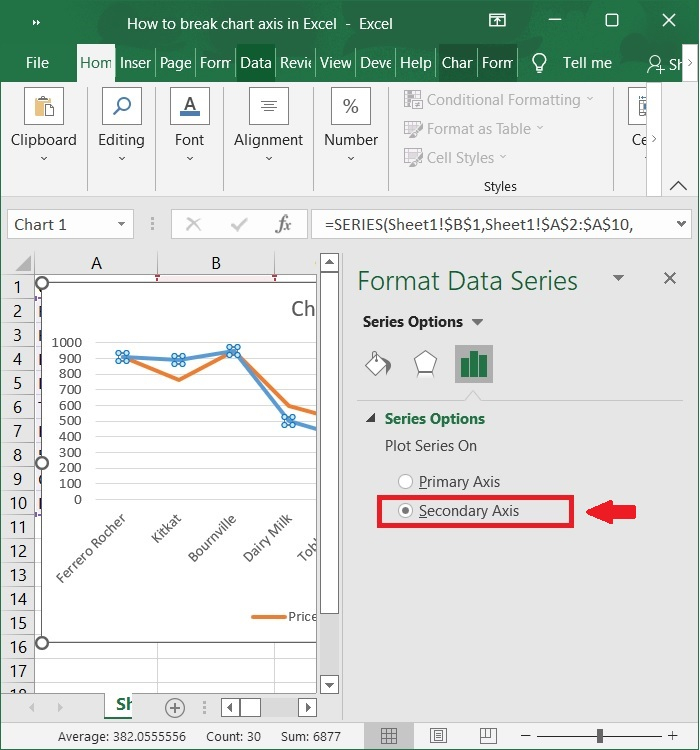Switch to Page Layout view
This screenshot has width=700, height=750.
click(438, 736)
